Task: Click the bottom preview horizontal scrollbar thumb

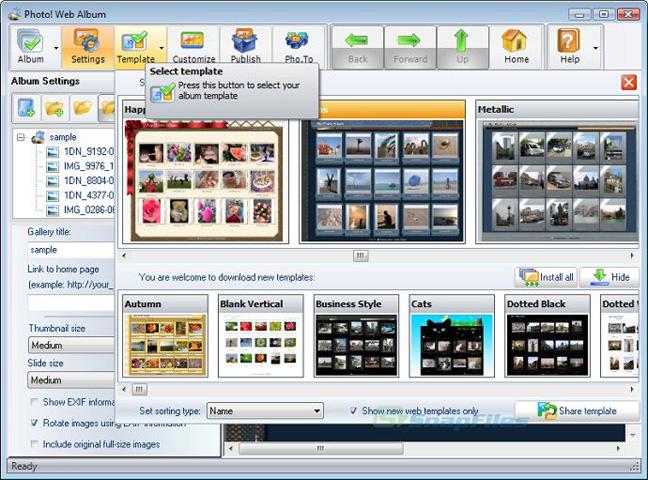Action: pos(321,449)
